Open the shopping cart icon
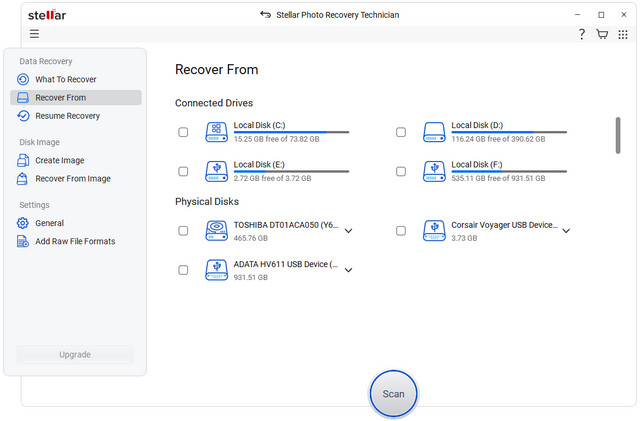The image size is (640, 421). [602, 34]
